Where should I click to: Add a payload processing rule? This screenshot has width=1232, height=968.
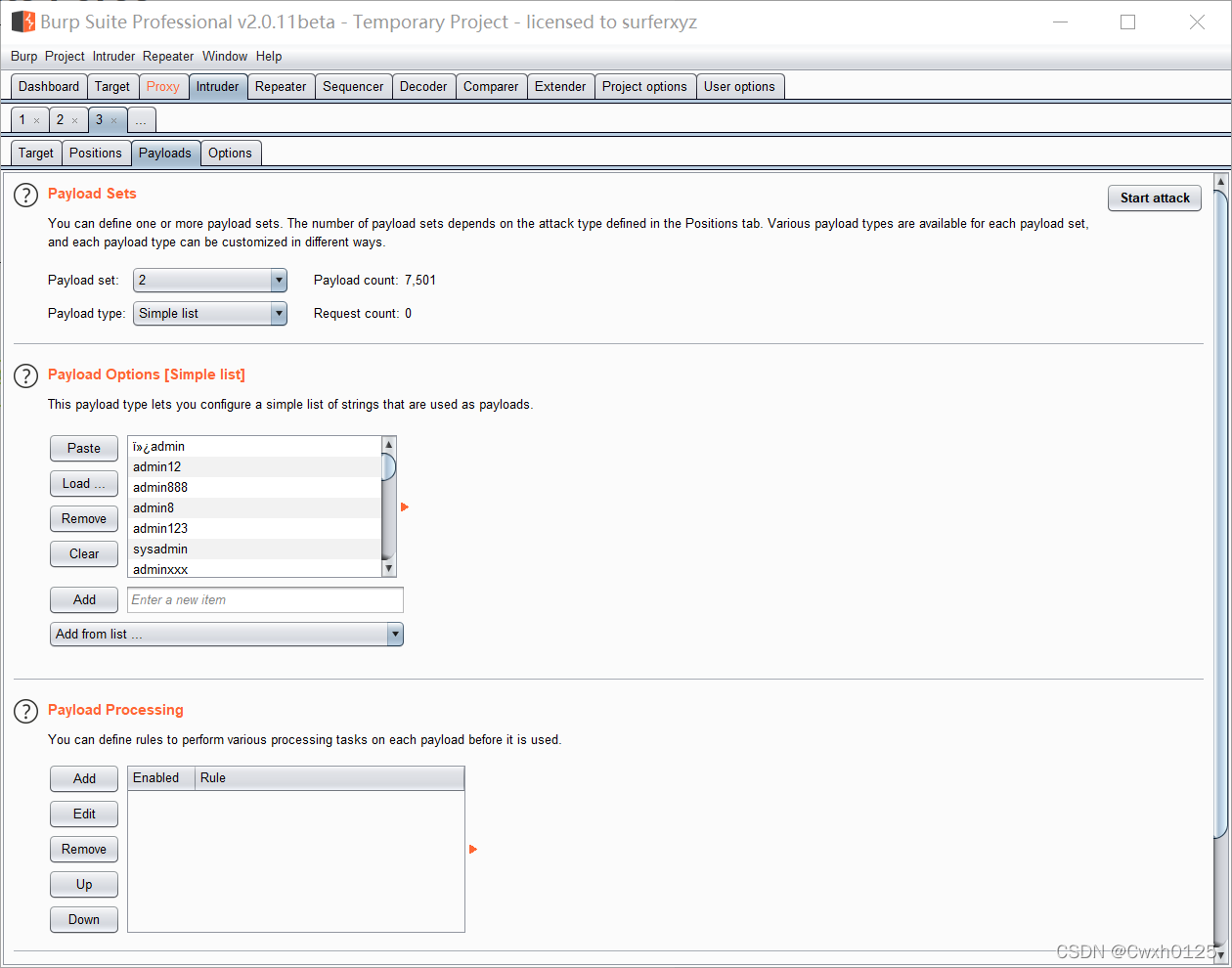(84, 779)
